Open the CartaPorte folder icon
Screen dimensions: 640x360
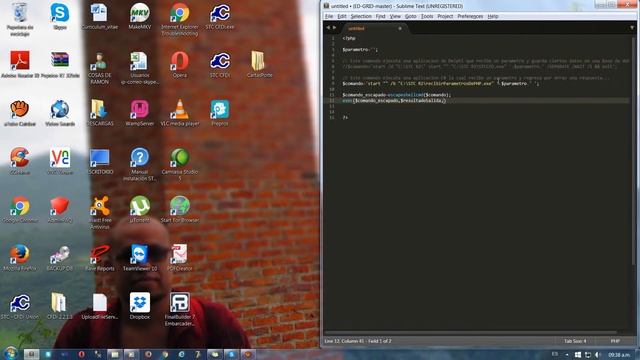pos(260,64)
